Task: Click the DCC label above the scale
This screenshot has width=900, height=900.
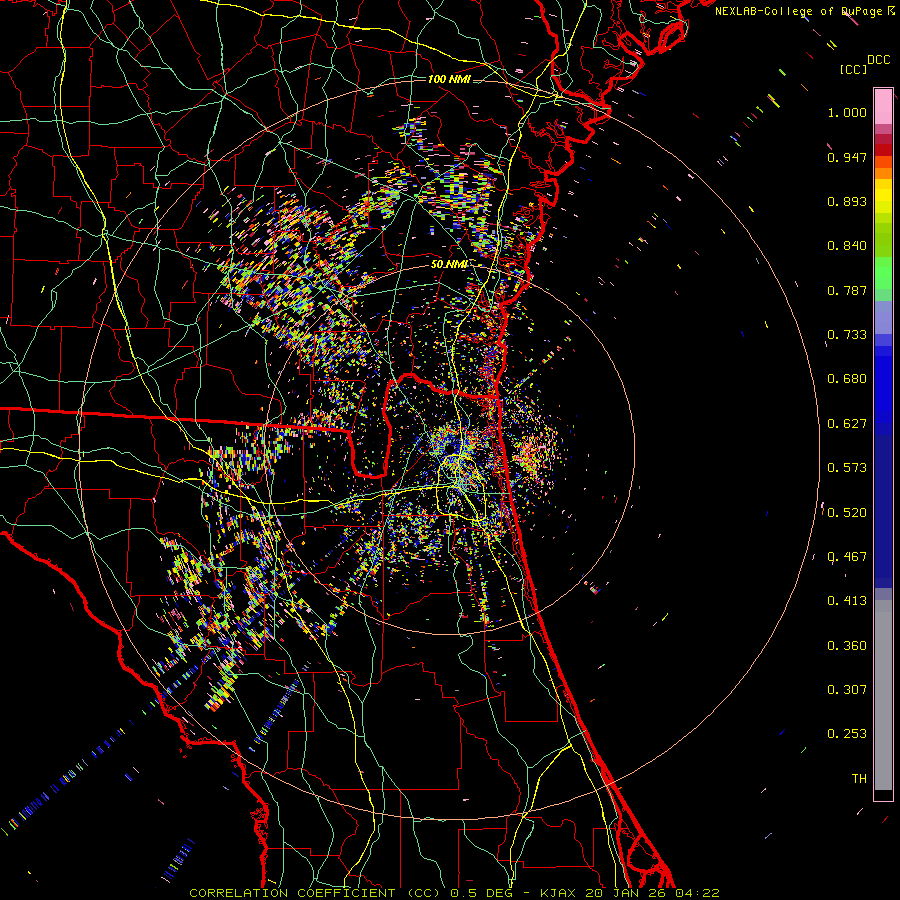Action: 878,60
